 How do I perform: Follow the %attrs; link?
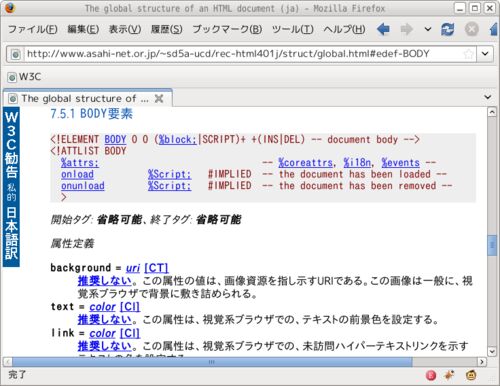(x=80, y=163)
